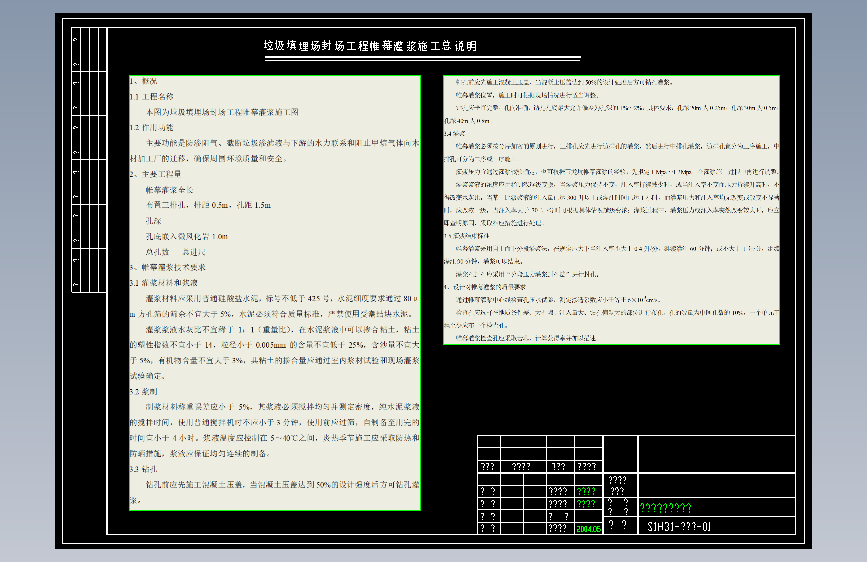Select the heading "3.2 浆制"
Image resolution: width=867 pixels, height=562 pixels.
tap(144, 391)
